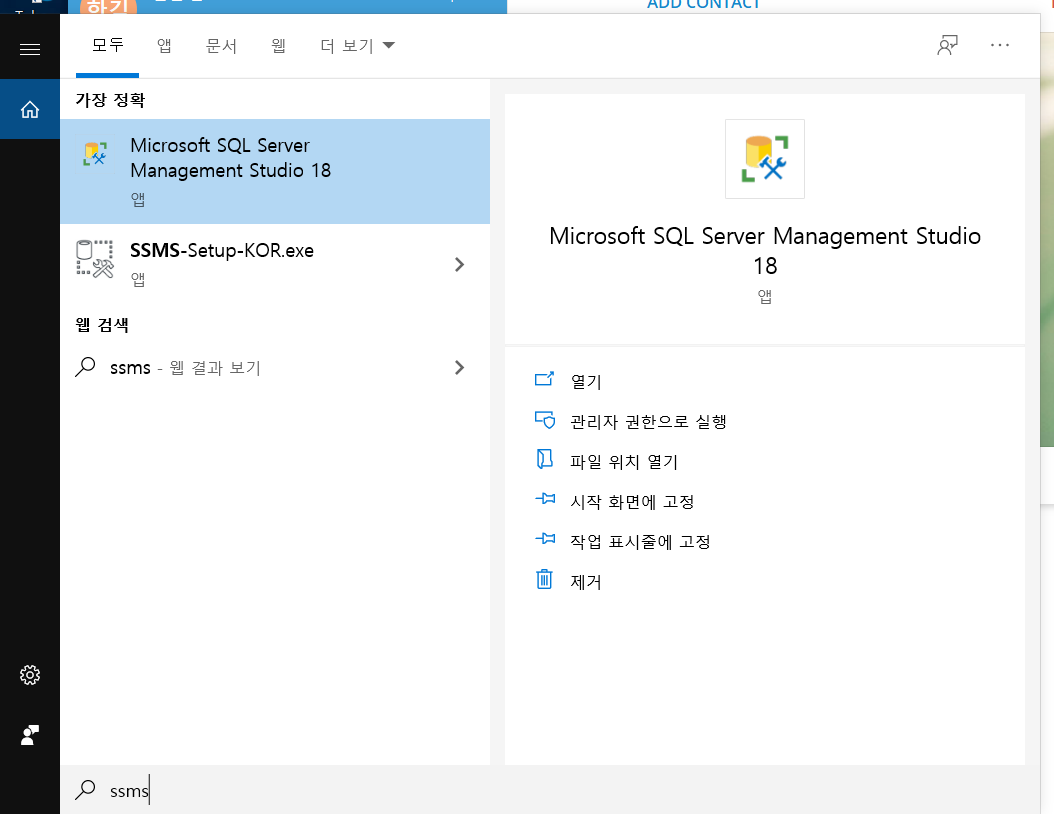
Task: Click the pin to Start screen icon
Action: click(545, 499)
